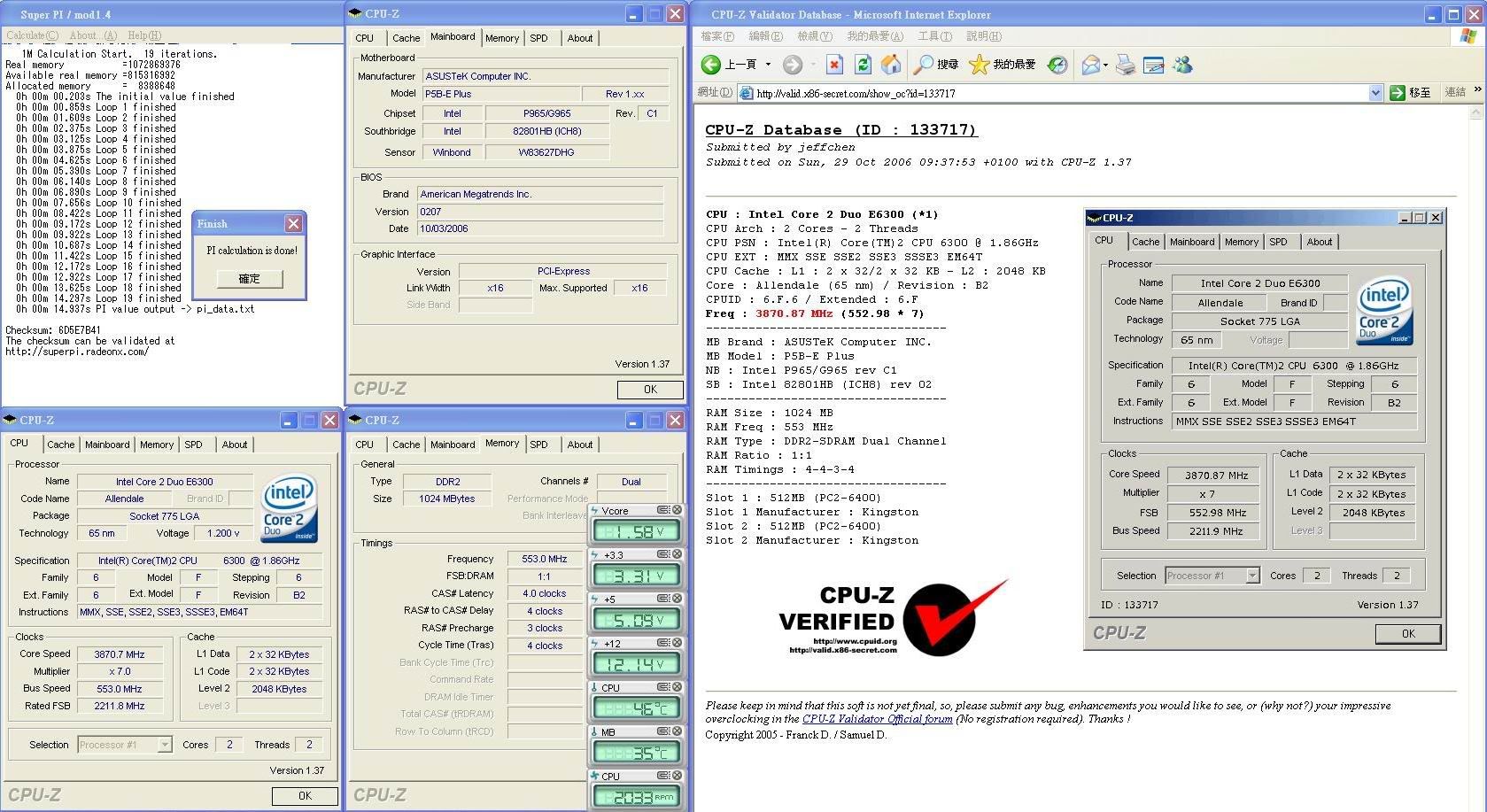Open the Calculate menu in Super PI
The width and height of the screenshot is (1487, 812).
pyautogui.click(x=33, y=35)
